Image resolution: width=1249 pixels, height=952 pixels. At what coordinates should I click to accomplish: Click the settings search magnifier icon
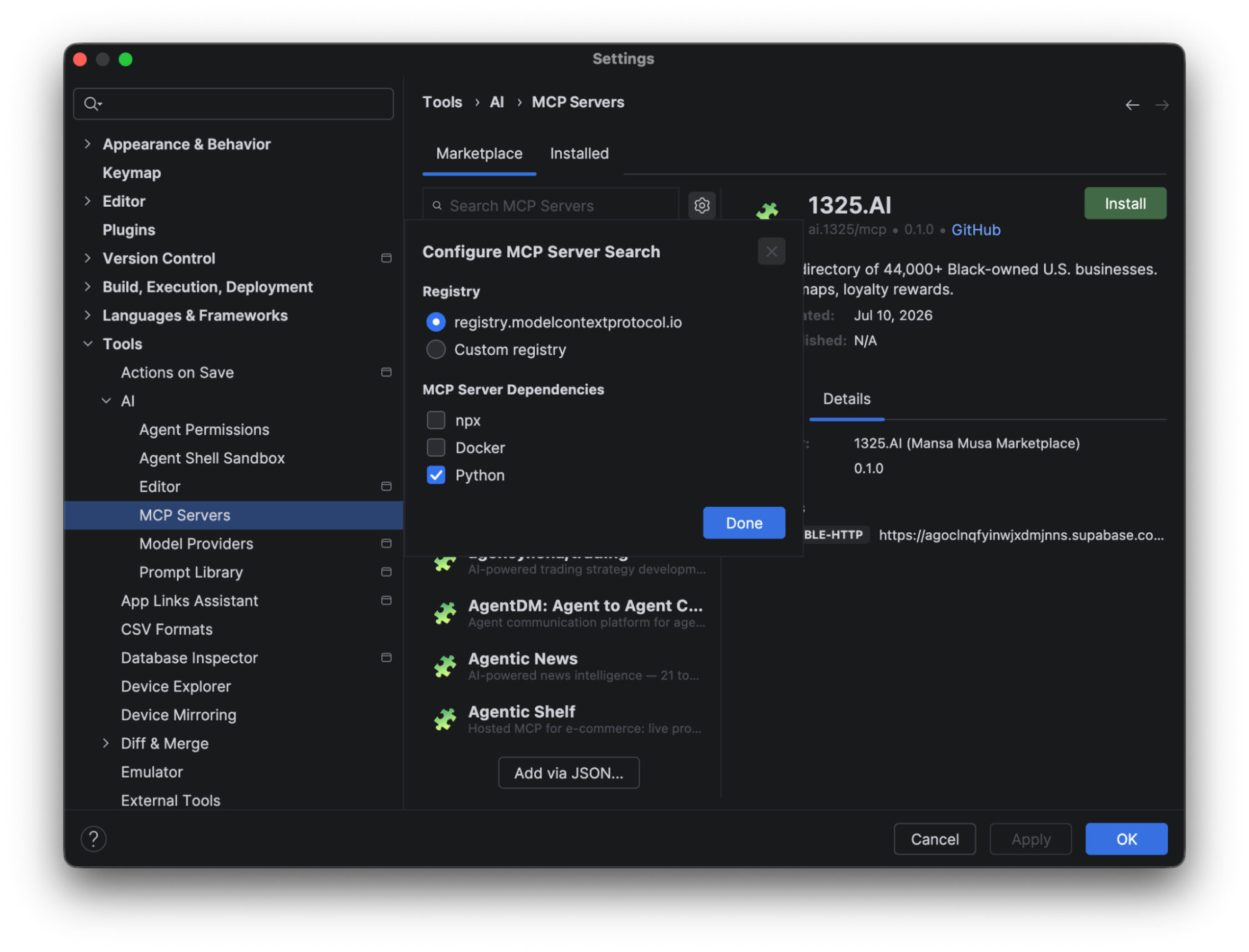92,104
